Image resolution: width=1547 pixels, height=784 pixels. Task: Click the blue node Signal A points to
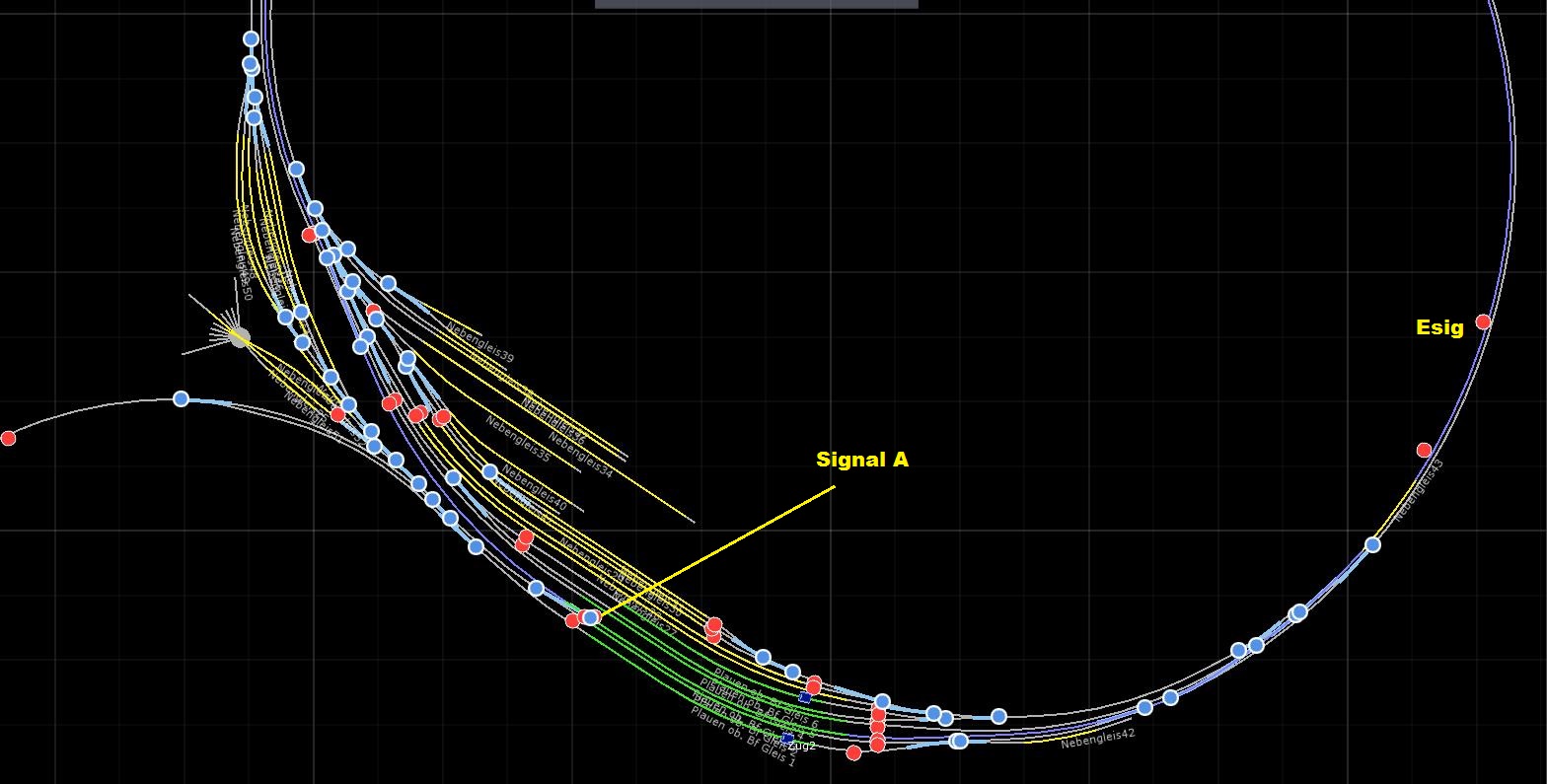(x=591, y=617)
